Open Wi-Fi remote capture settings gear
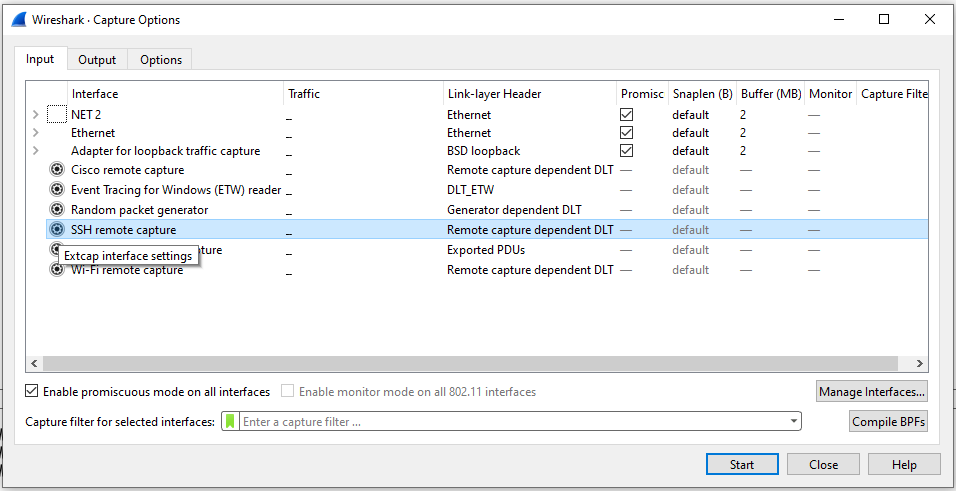The width and height of the screenshot is (956, 491). 57,270
